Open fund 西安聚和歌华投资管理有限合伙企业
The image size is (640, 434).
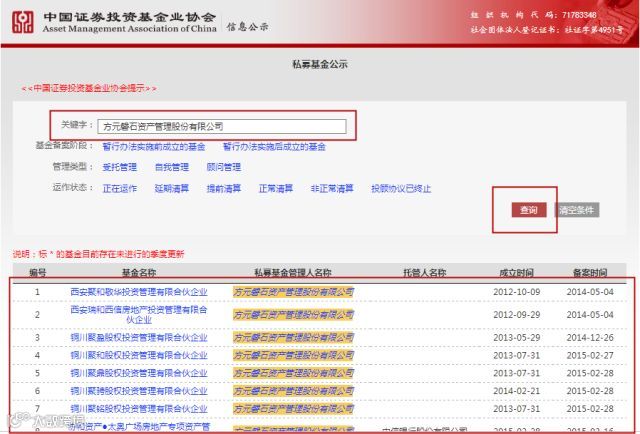[139, 292]
